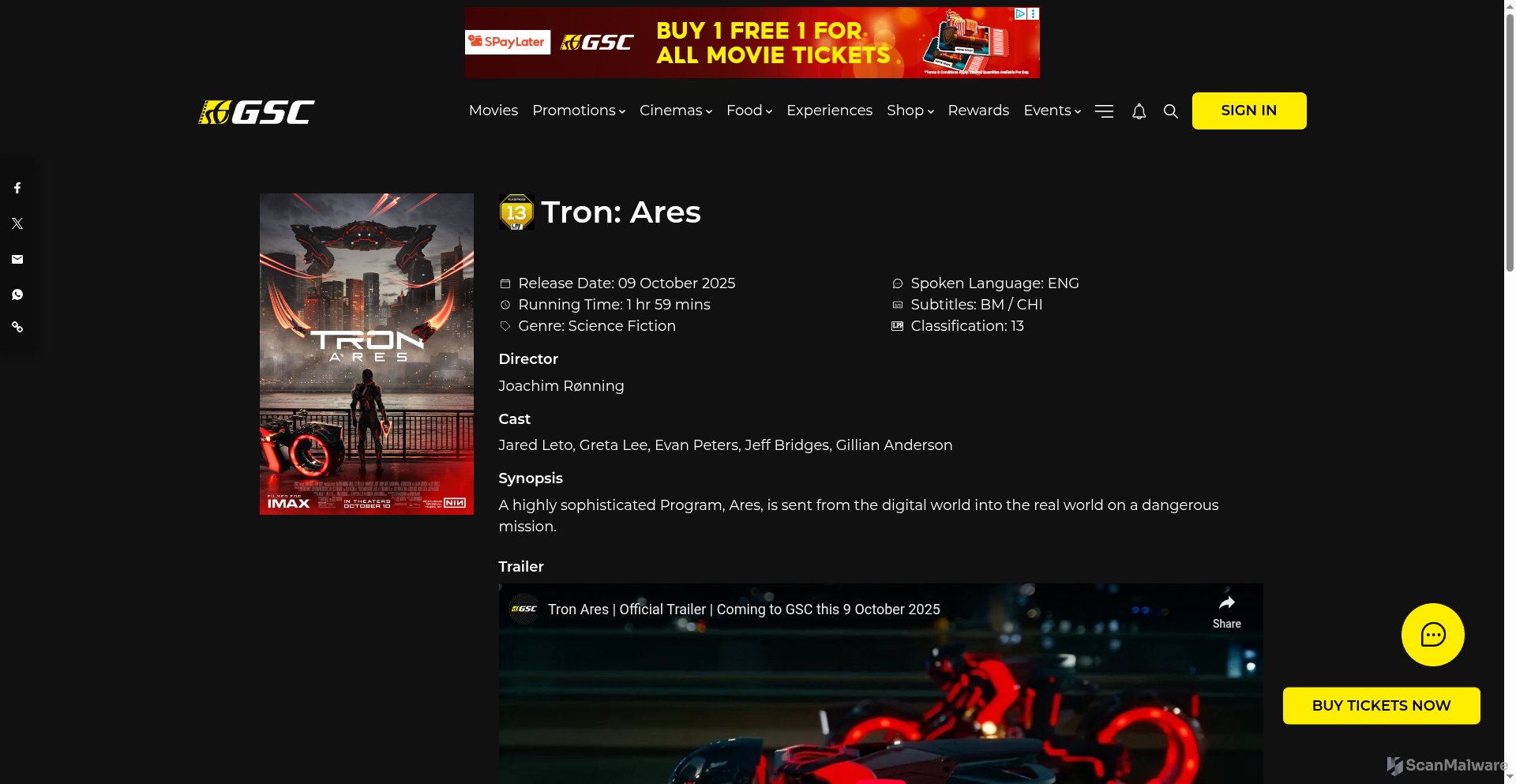The height and width of the screenshot is (784, 1516).
Task: Click the Genre: Science Fiction text
Action: point(597,326)
